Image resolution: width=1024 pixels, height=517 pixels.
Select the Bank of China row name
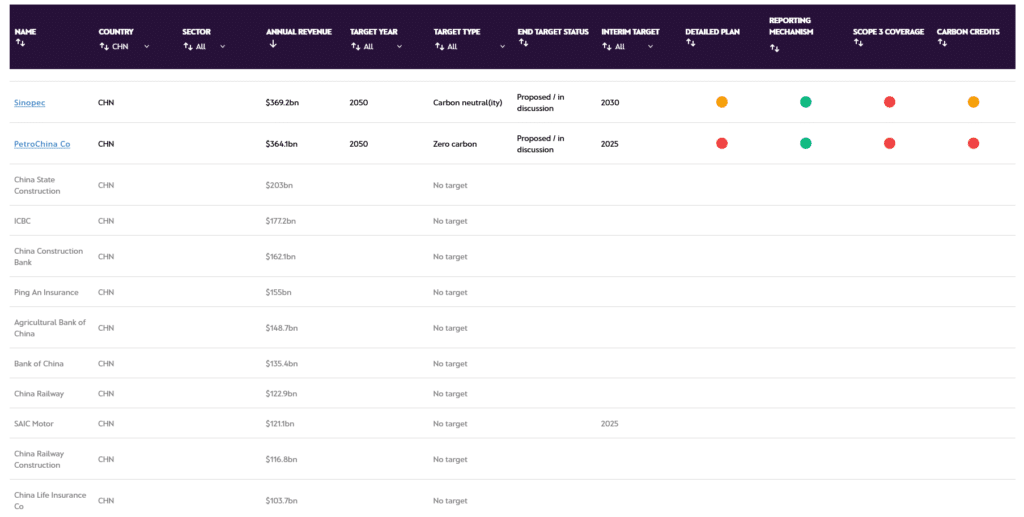(x=39, y=364)
